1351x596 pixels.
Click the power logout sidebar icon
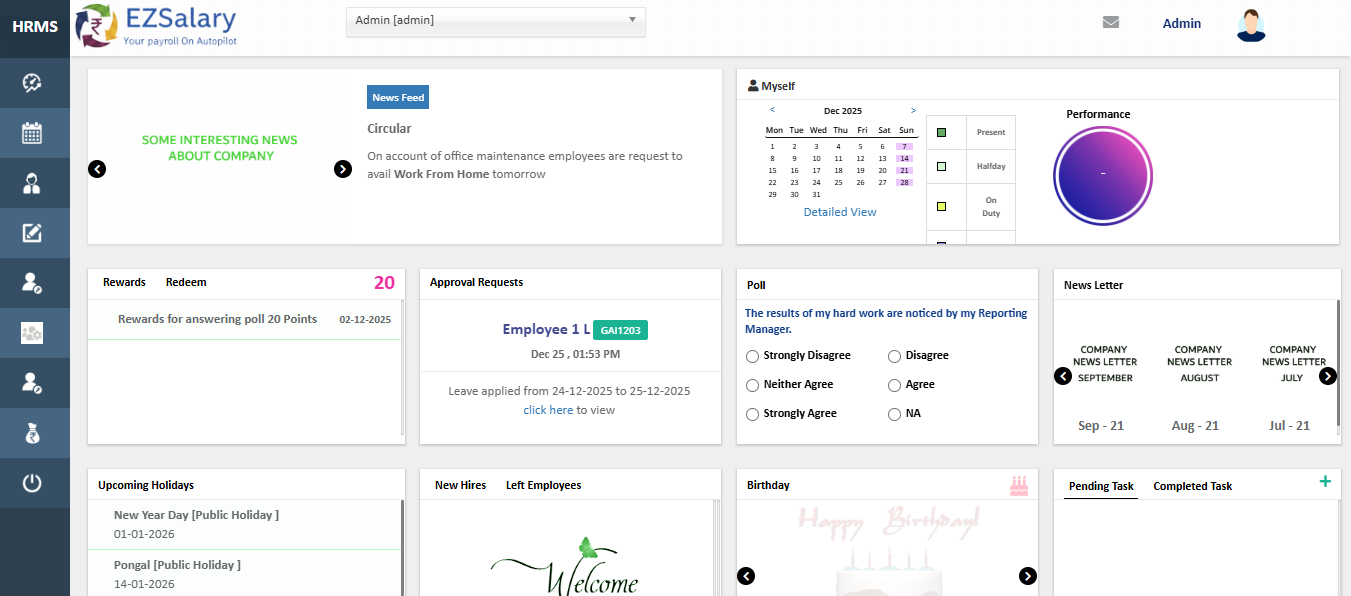tap(32, 484)
